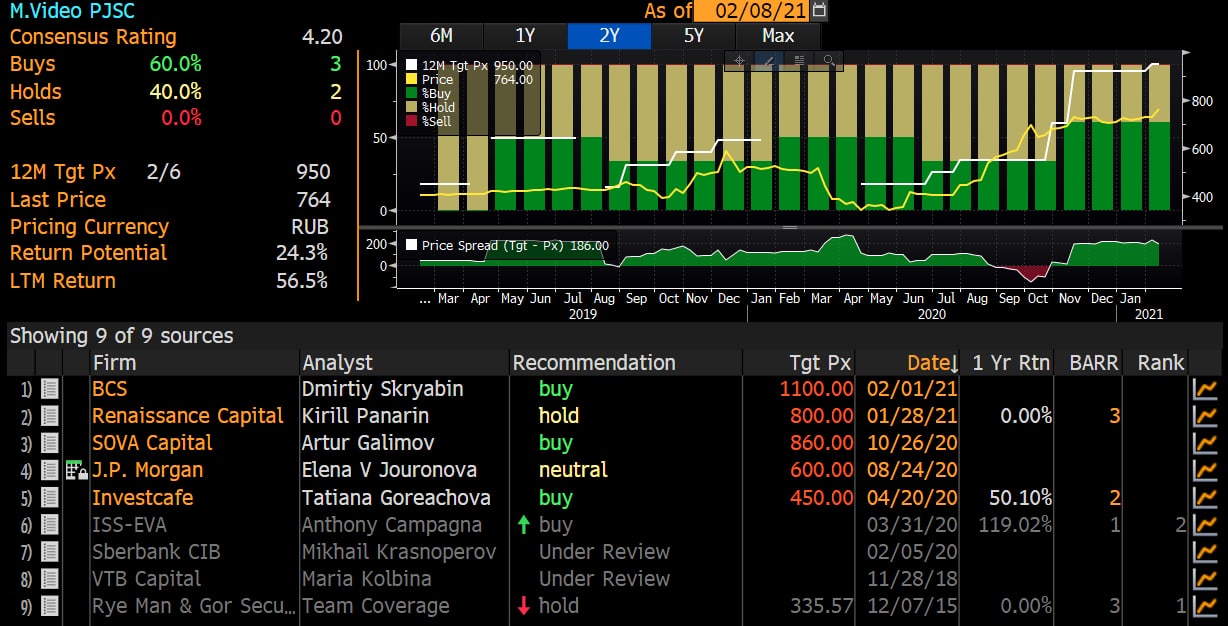This screenshot has height=626, width=1228.
Task: Open the report document icon for BCS
Action: [x=50, y=389]
